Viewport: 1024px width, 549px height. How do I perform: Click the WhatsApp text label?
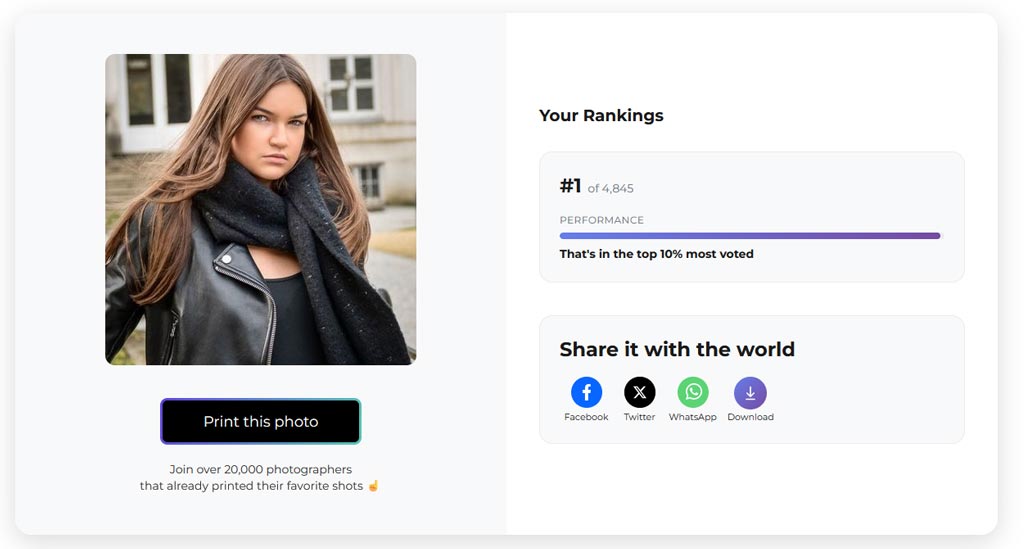pyautogui.click(x=693, y=417)
